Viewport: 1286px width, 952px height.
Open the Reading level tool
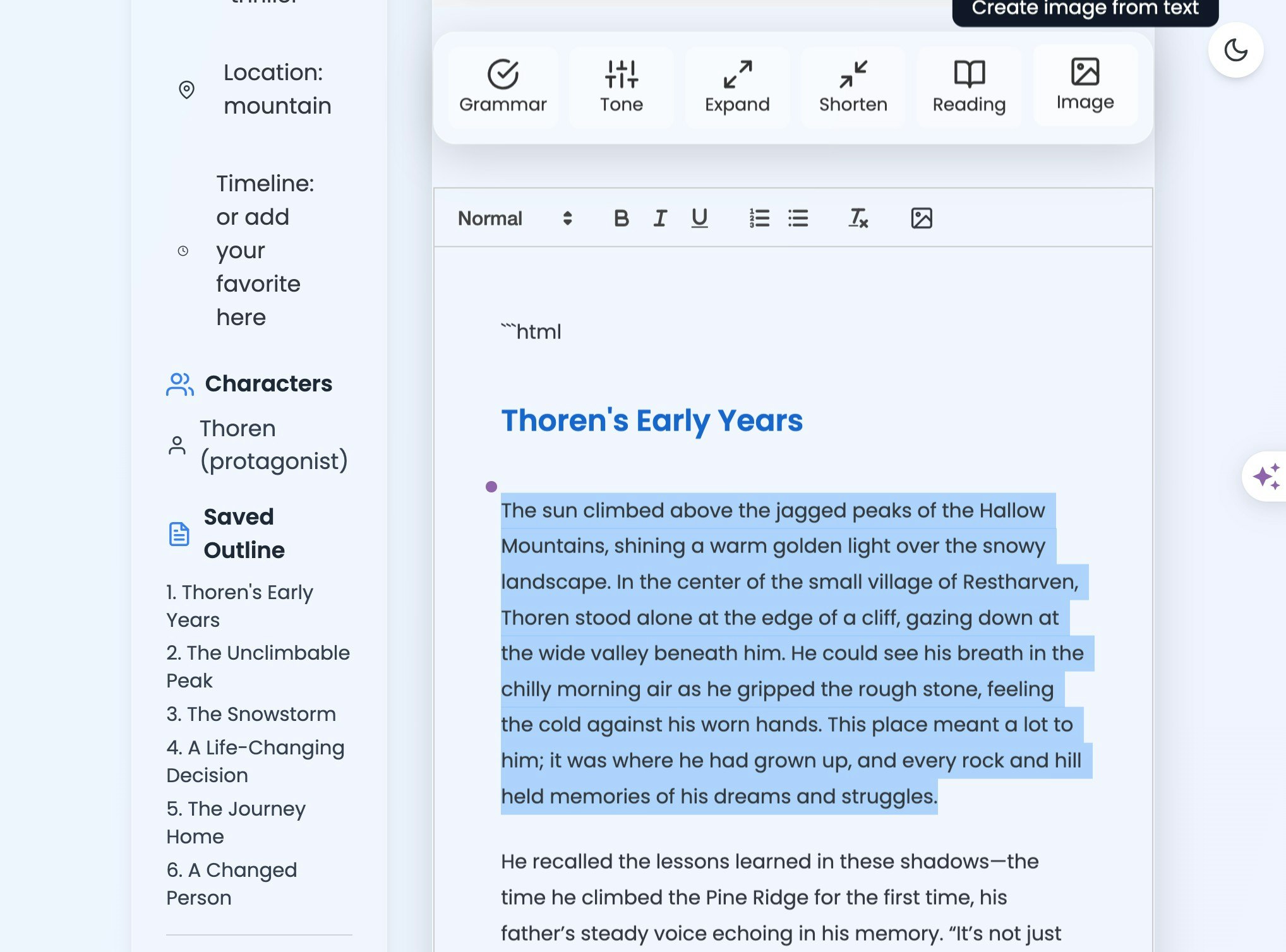(969, 87)
